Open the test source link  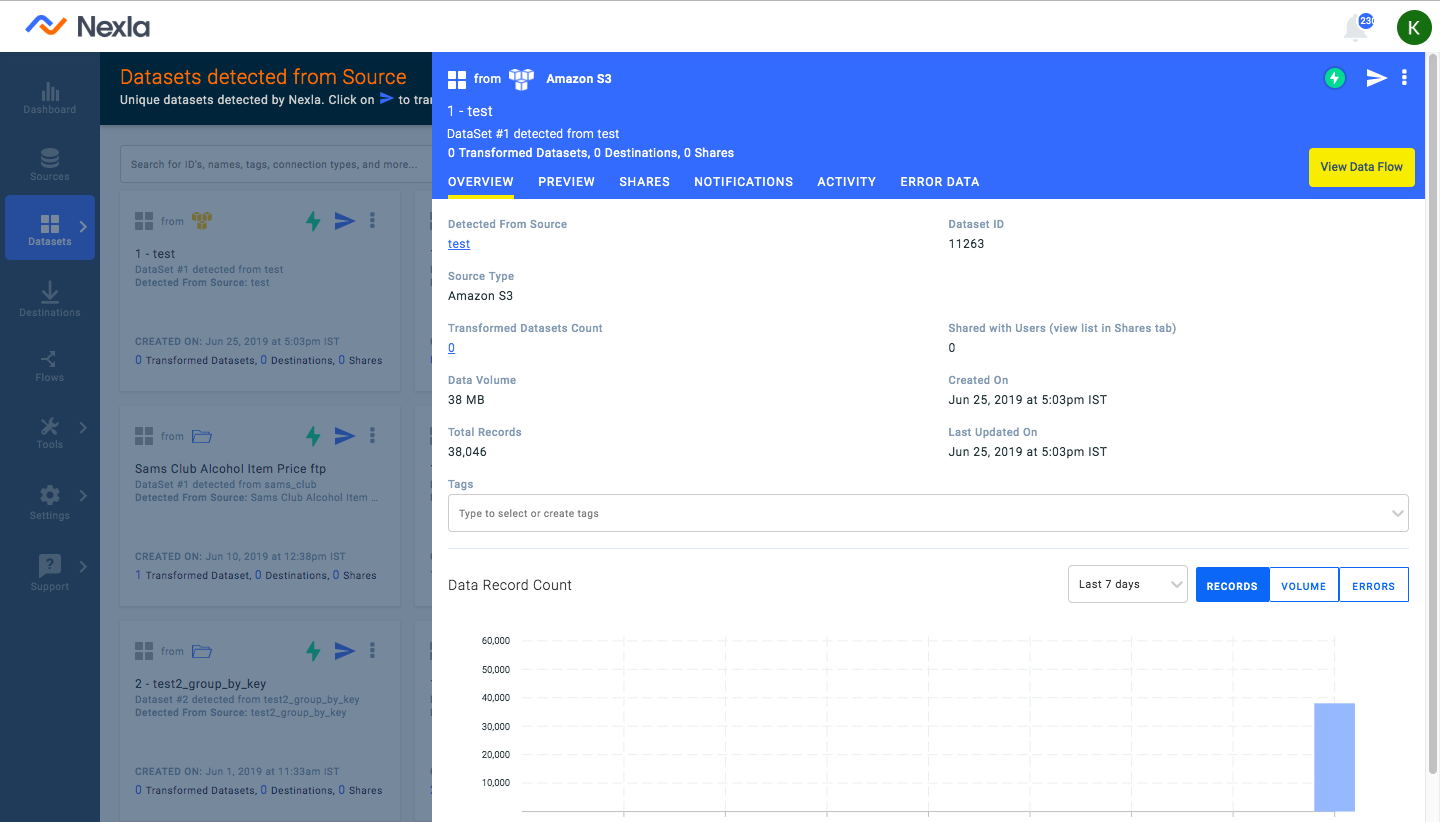pos(459,244)
